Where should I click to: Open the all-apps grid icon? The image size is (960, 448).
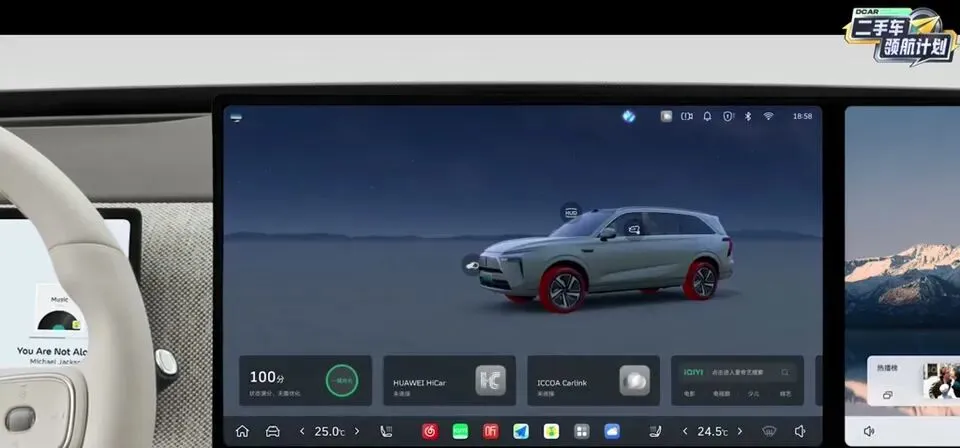pyautogui.click(x=582, y=431)
